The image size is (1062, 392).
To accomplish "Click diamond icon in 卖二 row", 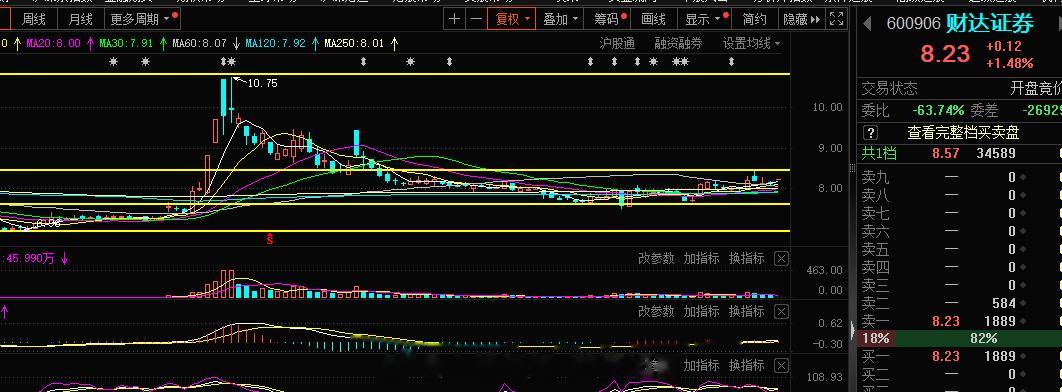I will click(1023, 303).
